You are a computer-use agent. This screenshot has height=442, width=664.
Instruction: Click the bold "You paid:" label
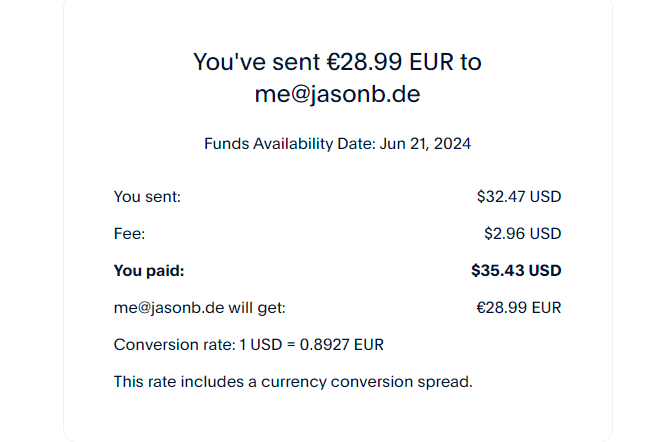point(149,271)
